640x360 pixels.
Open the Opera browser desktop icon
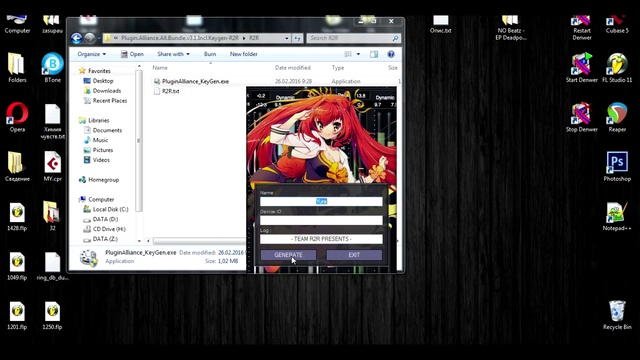pos(17,117)
